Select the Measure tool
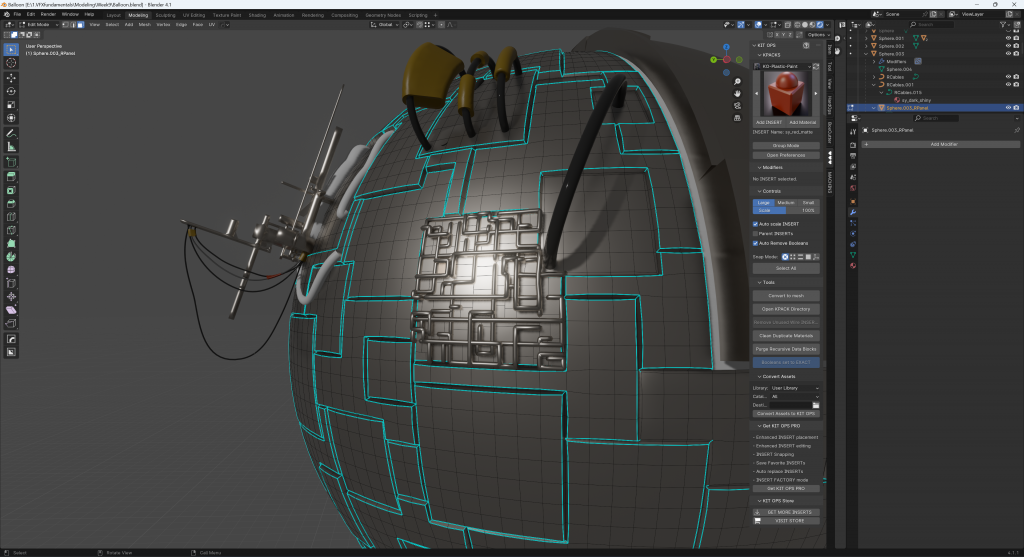This screenshot has height=557, width=1024. coord(11,147)
